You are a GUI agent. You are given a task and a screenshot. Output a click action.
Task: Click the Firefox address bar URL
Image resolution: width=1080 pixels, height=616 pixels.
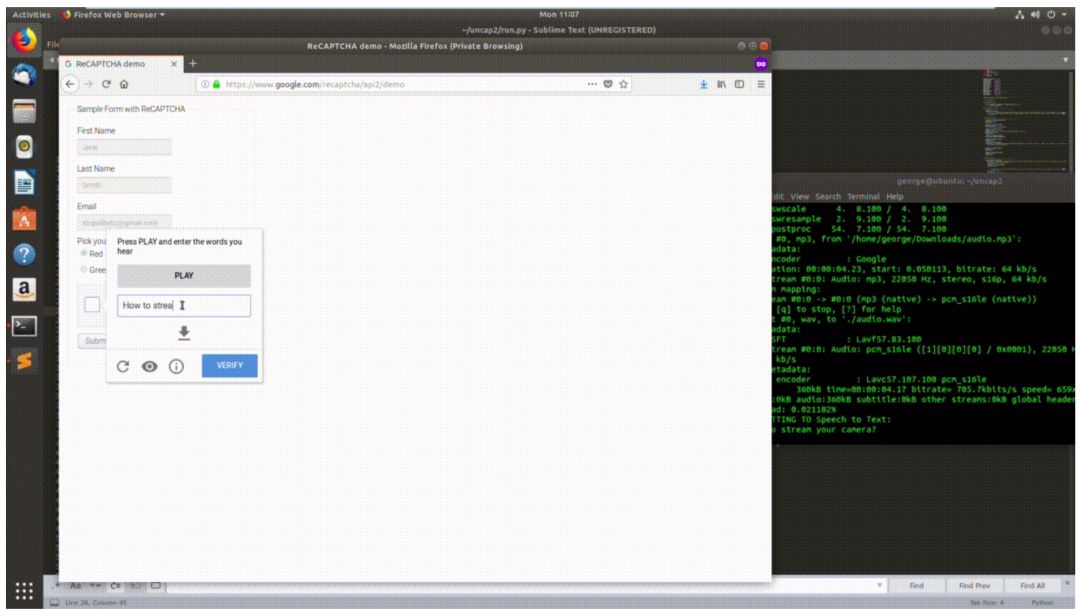pyautogui.click(x=315, y=84)
